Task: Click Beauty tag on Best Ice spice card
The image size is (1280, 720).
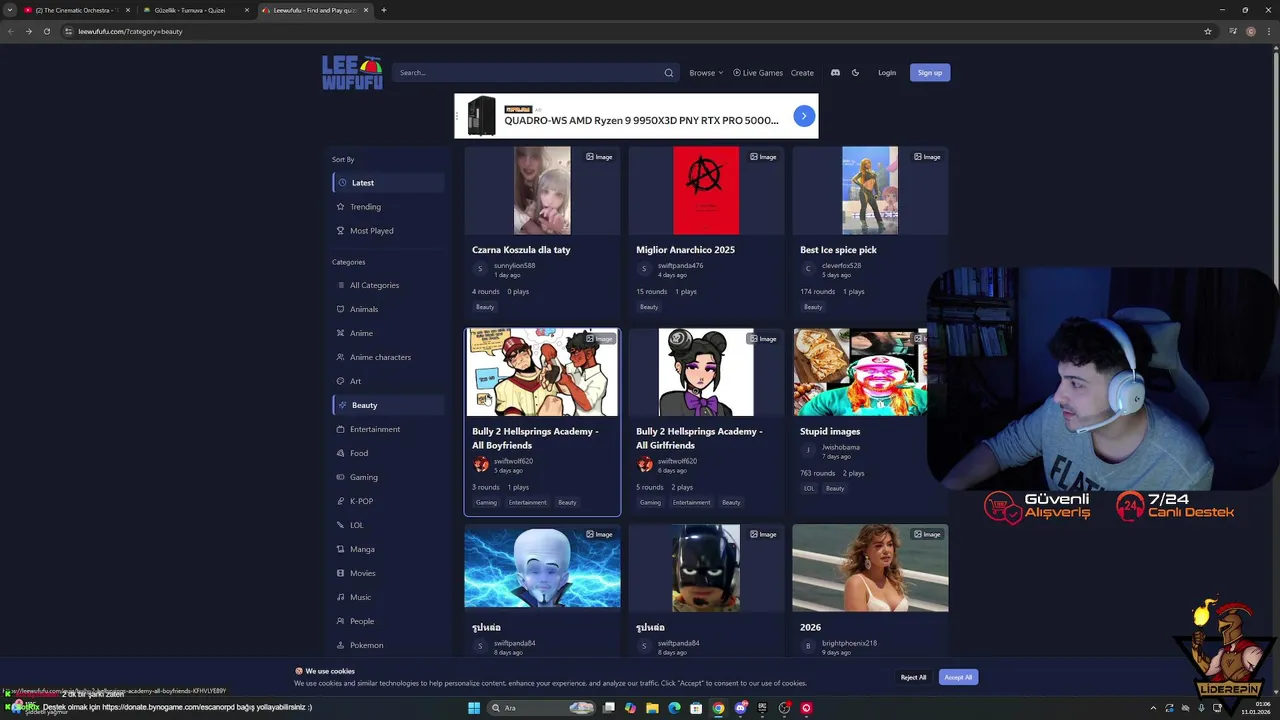Action: tap(813, 307)
